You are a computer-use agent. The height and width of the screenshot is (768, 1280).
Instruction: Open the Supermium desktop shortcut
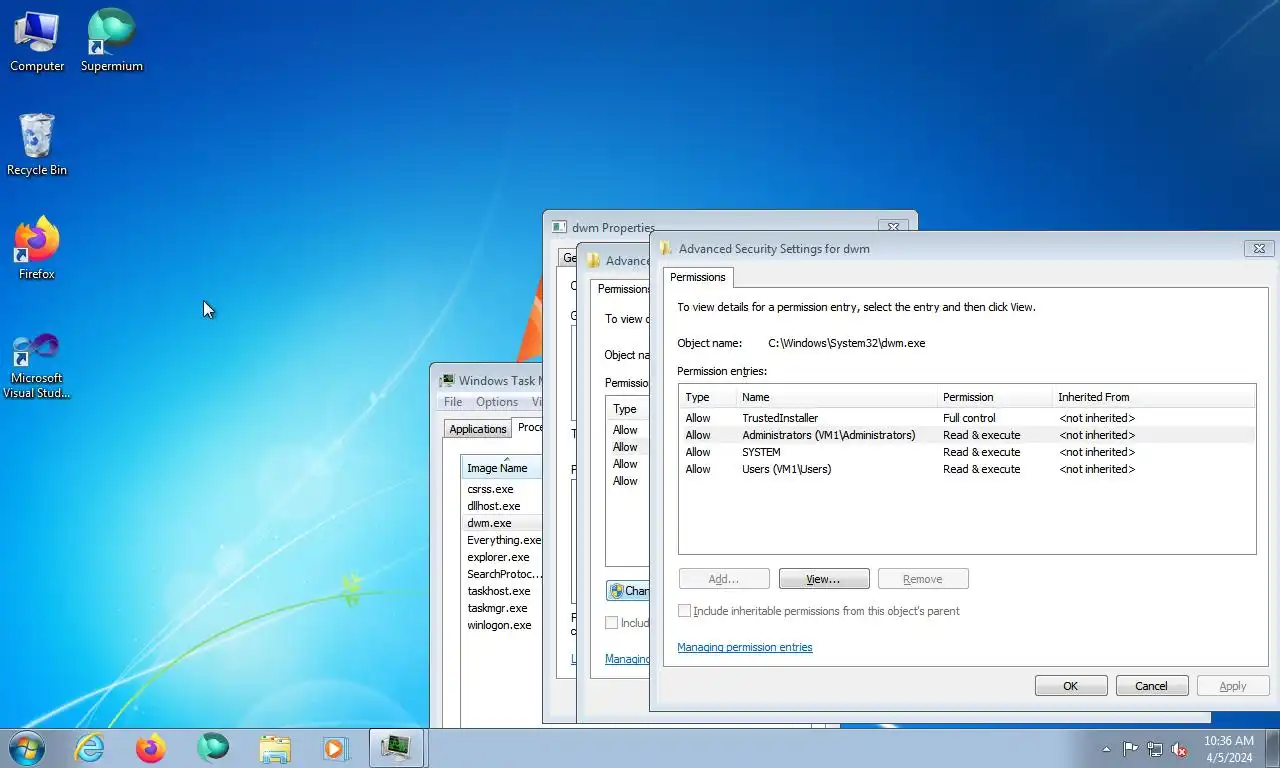pyautogui.click(x=111, y=42)
